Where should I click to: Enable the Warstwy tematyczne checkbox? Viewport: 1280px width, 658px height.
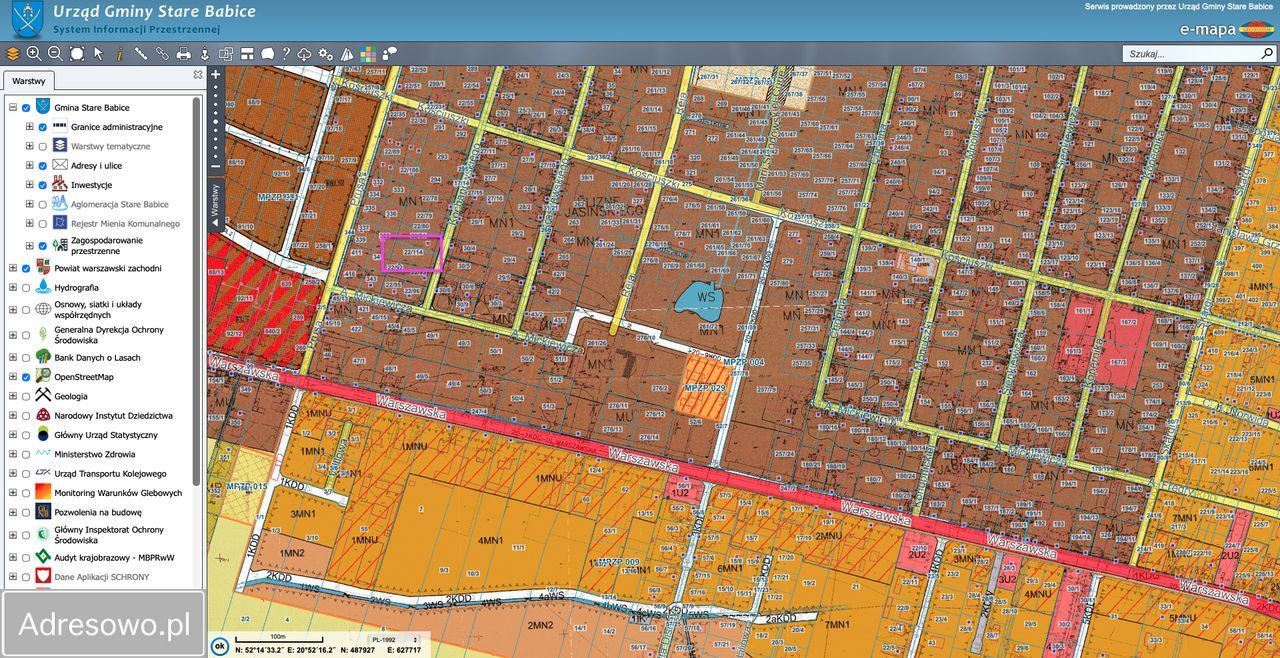43,147
